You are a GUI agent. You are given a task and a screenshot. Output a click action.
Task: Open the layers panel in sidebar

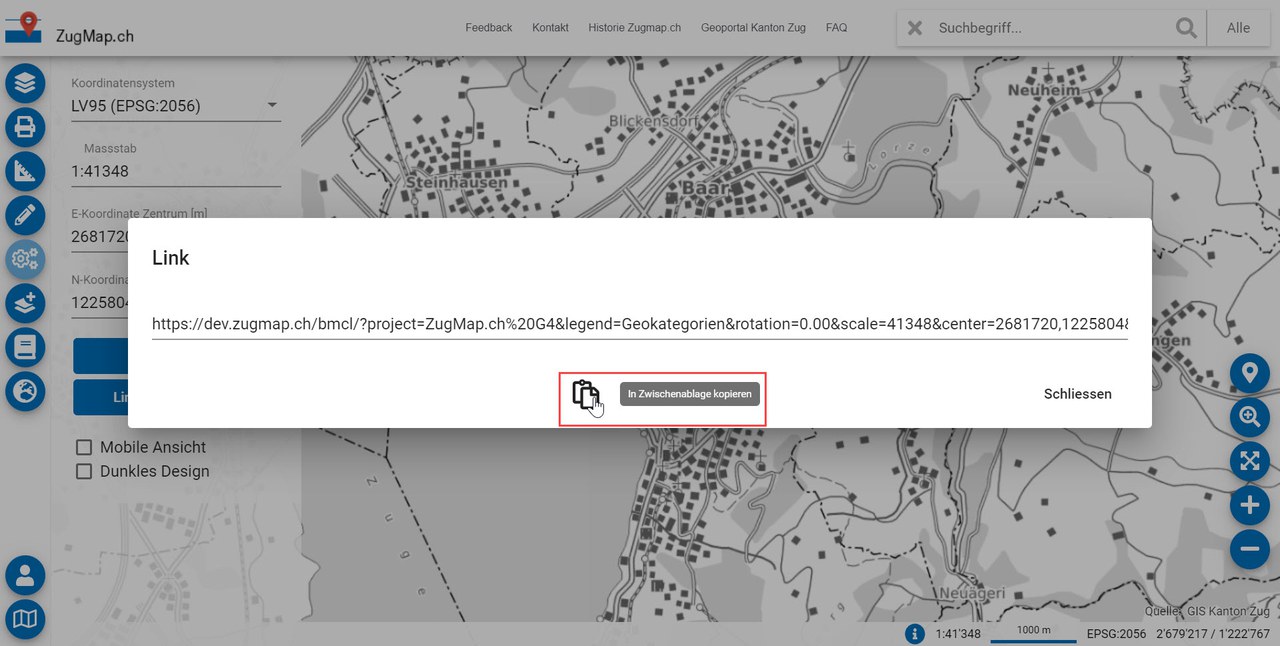pyautogui.click(x=25, y=82)
